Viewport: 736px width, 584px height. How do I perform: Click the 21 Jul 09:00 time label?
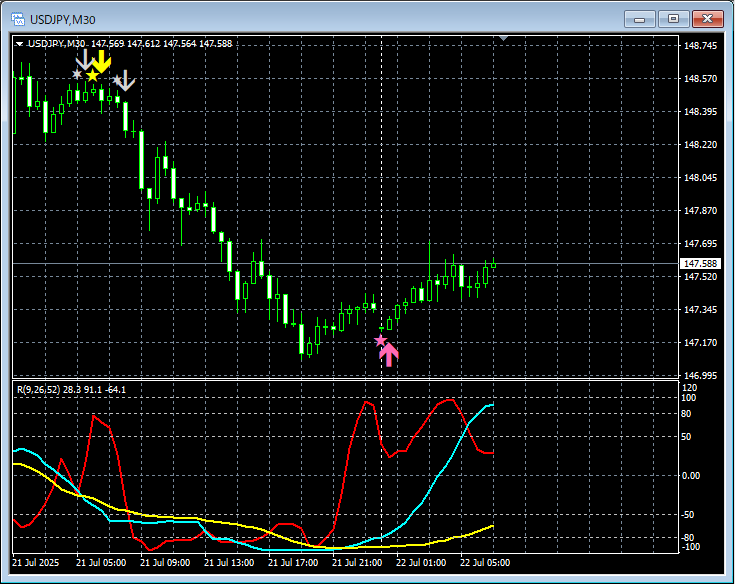[165, 562]
